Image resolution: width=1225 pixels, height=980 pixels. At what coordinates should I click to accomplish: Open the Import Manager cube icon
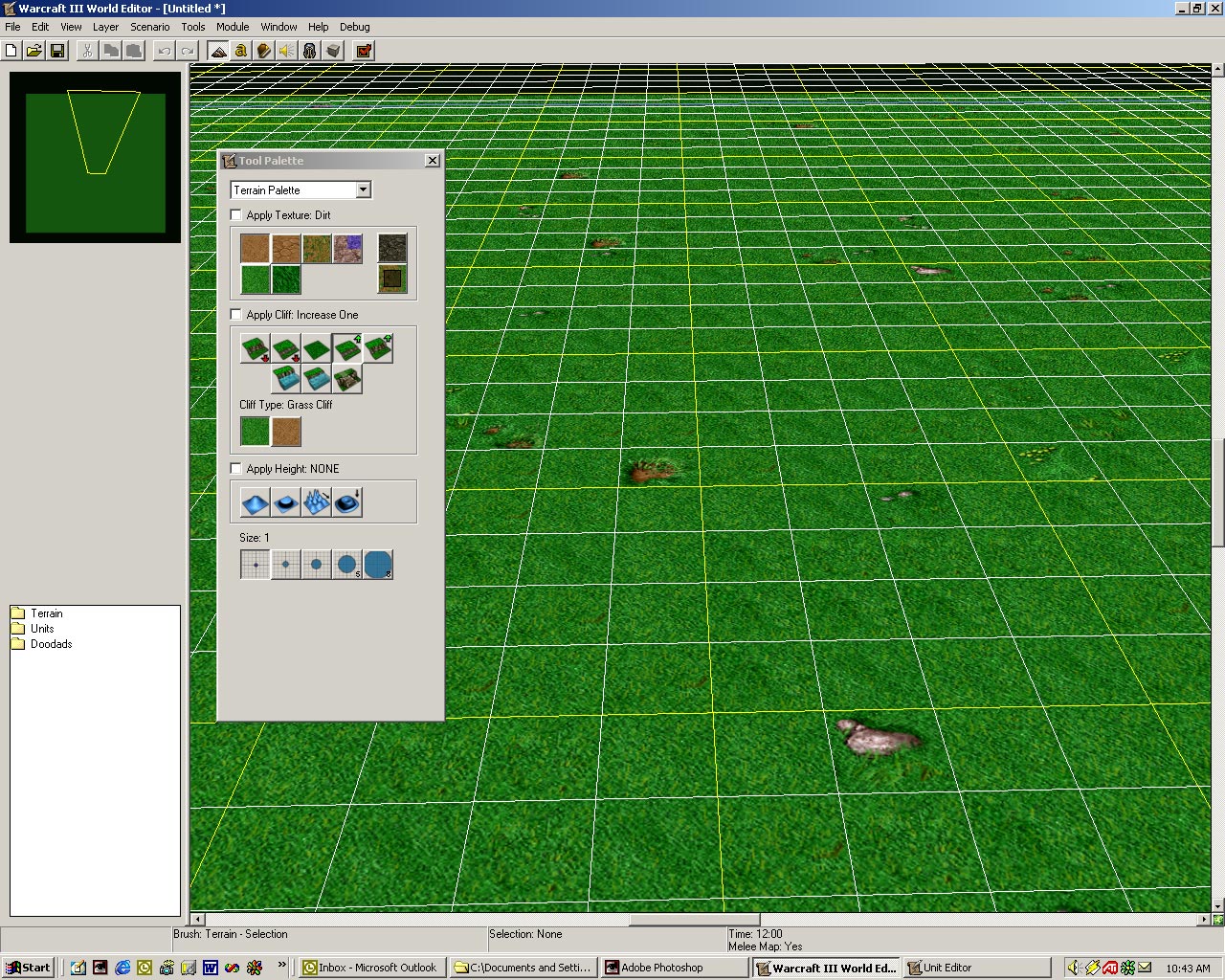333,51
